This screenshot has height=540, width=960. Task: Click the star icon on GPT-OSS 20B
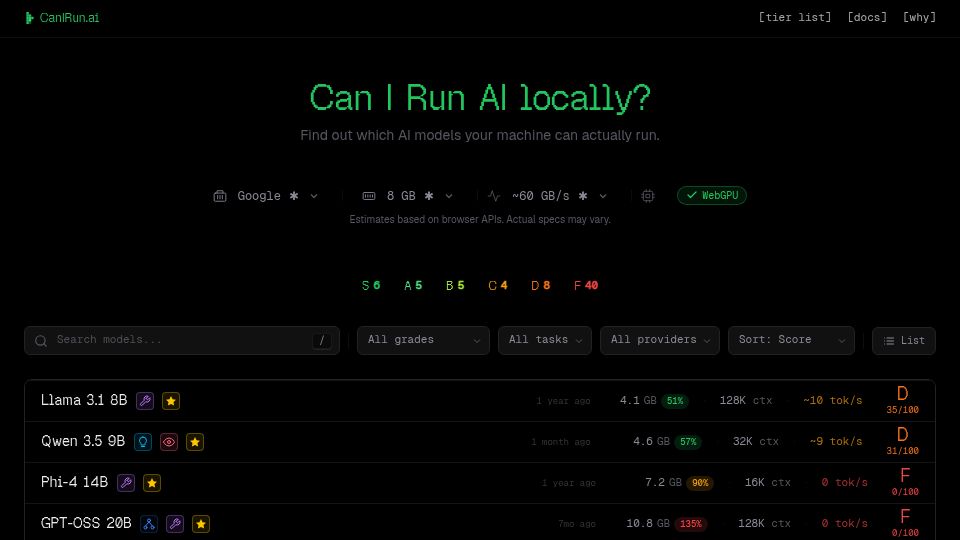[x=201, y=524]
